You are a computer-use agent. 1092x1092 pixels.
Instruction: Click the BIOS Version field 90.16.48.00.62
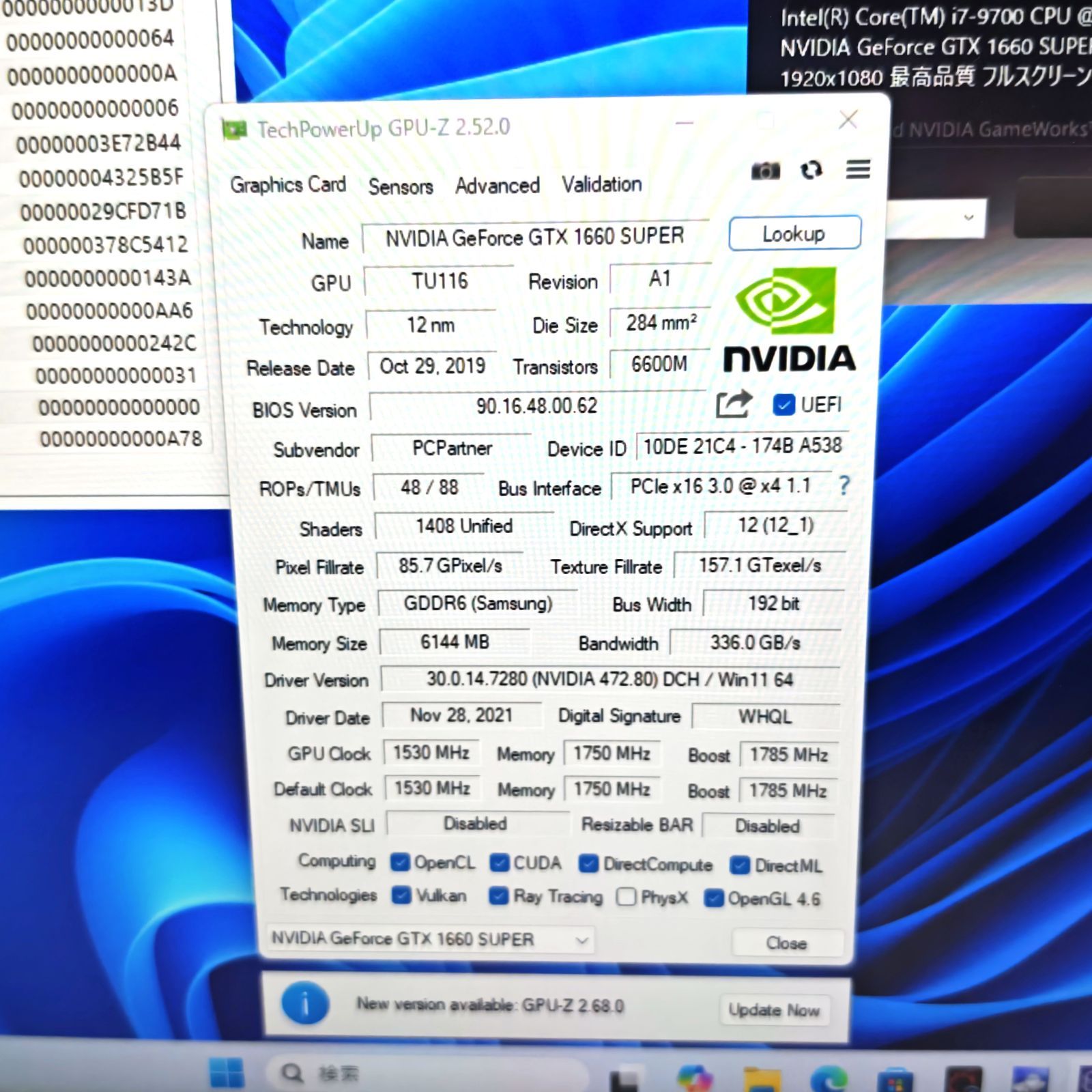(x=538, y=406)
